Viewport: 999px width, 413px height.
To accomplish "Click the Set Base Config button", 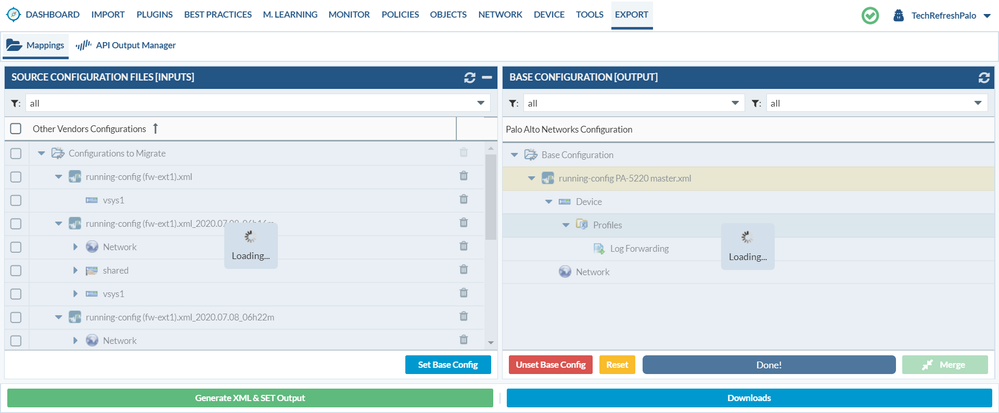I will pos(448,365).
